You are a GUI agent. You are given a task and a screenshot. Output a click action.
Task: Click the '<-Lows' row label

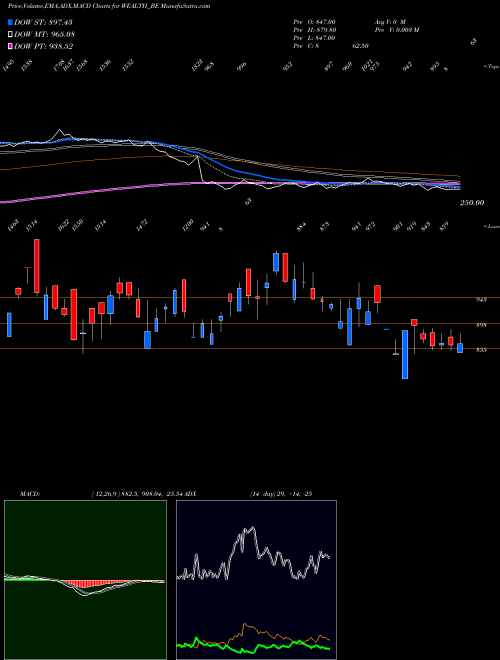coord(491,226)
